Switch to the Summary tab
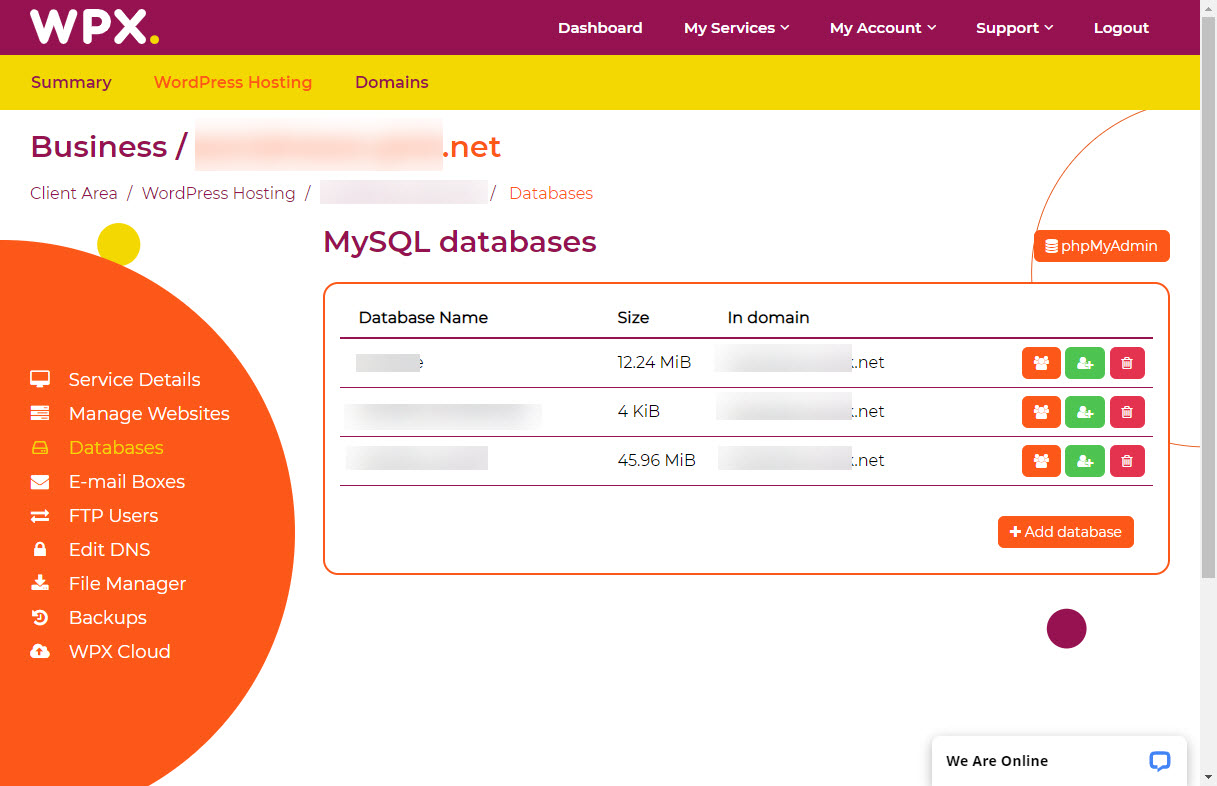1217x786 pixels. 71,82
